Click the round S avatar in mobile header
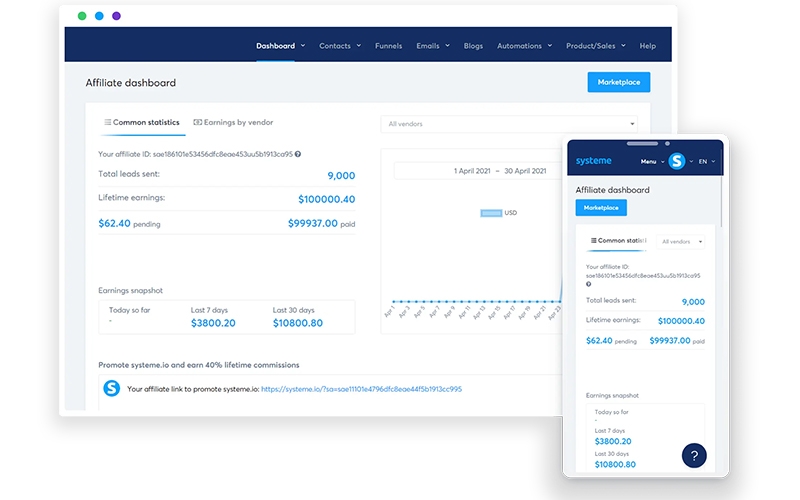800x500 pixels. click(x=677, y=161)
